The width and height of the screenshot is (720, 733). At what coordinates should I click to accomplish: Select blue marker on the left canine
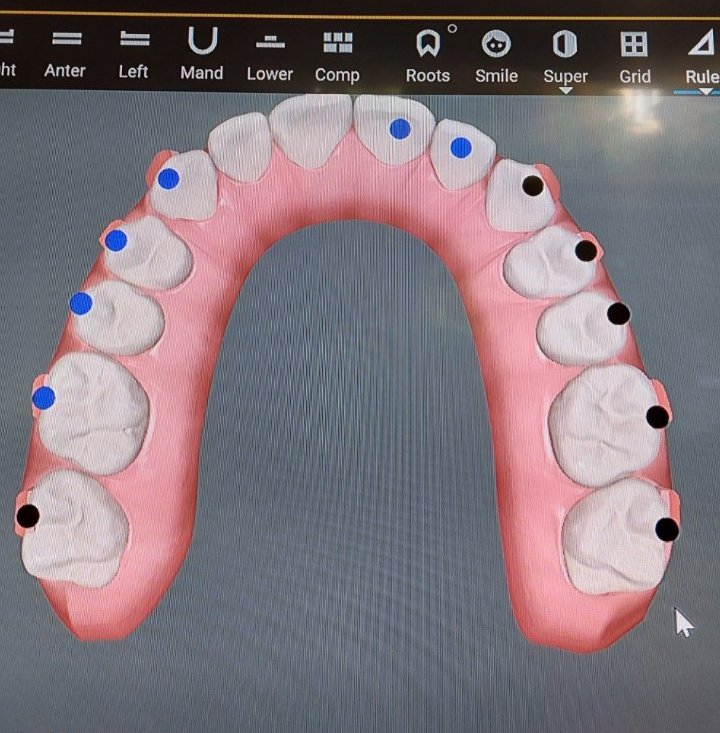coord(168,178)
